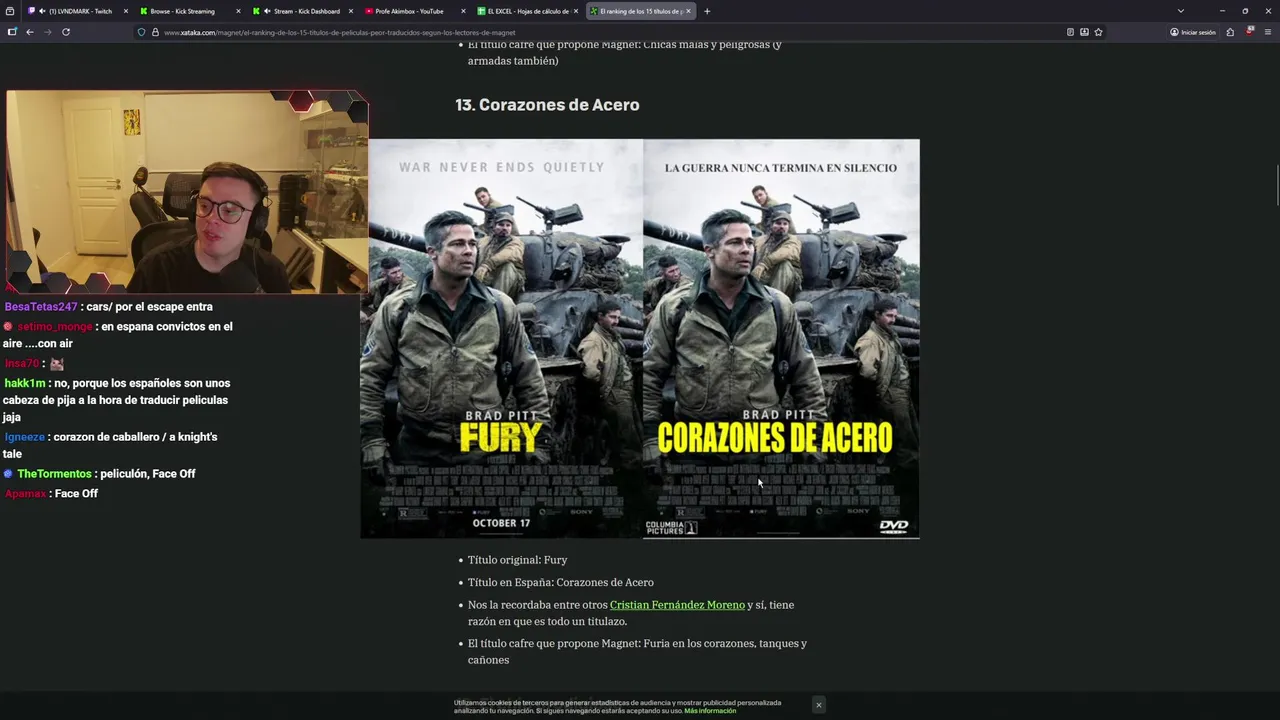Click the Fury English poster image
1280x720 pixels.
pyautogui.click(x=502, y=339)
